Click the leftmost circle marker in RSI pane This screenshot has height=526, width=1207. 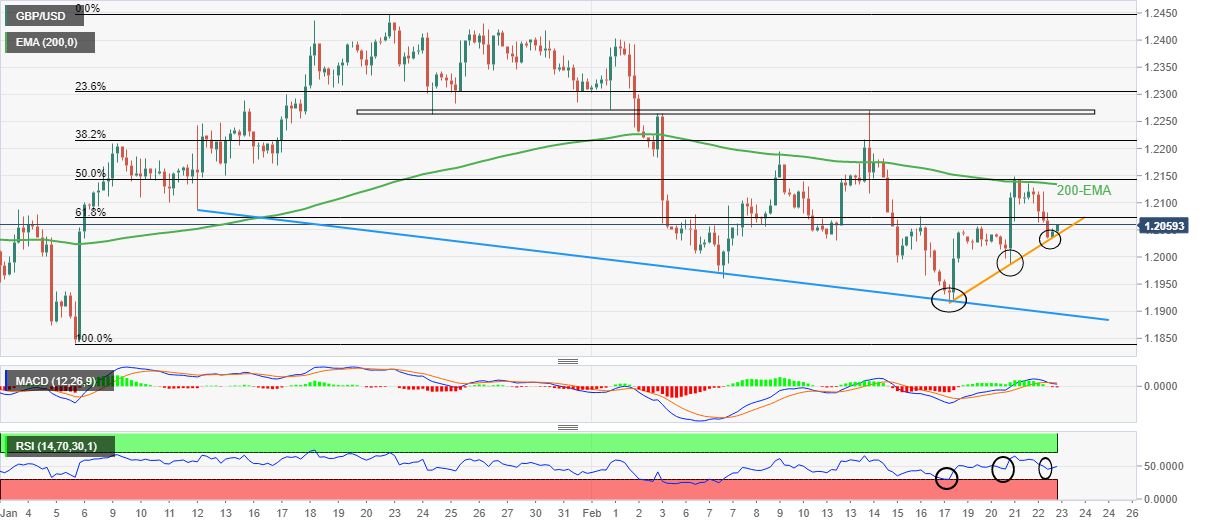tap(946, 478)
